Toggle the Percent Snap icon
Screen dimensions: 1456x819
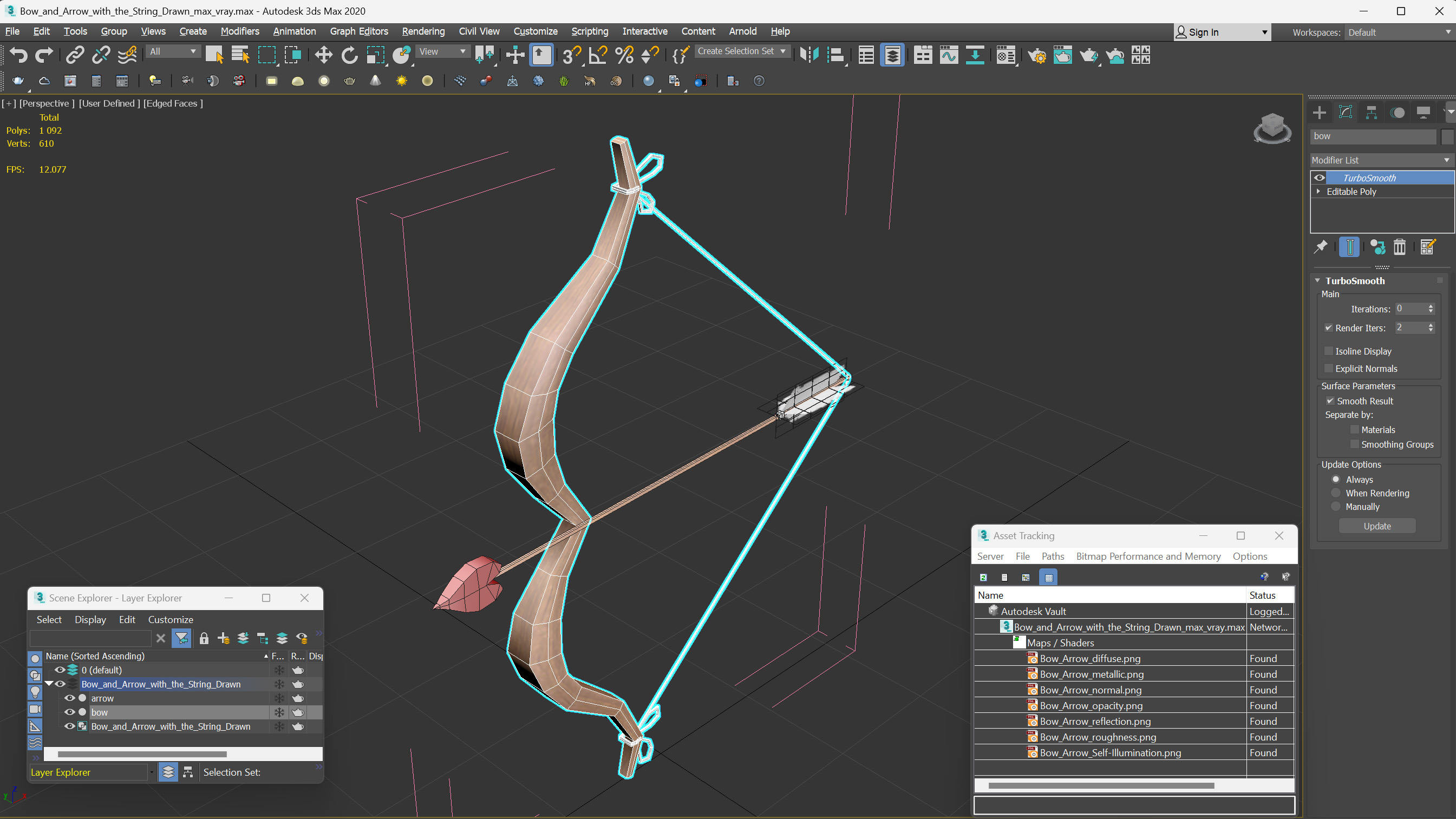click(x=624, y=55)
